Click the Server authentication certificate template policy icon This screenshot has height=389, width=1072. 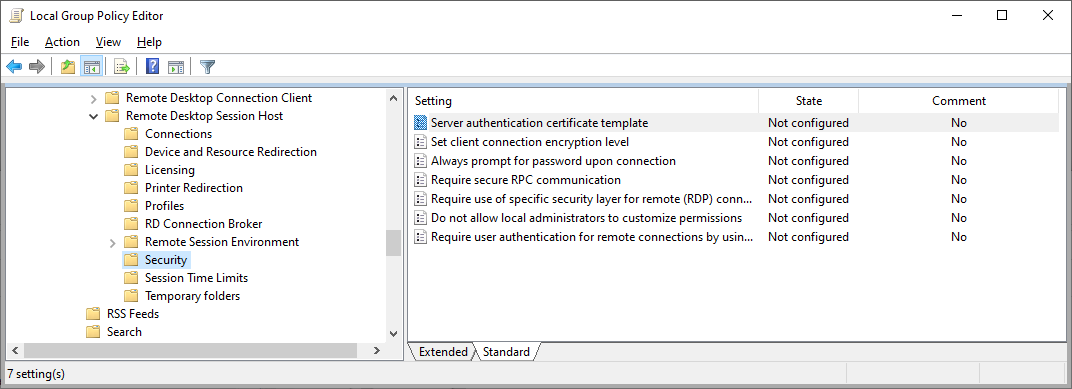click(x=420, y=123)
